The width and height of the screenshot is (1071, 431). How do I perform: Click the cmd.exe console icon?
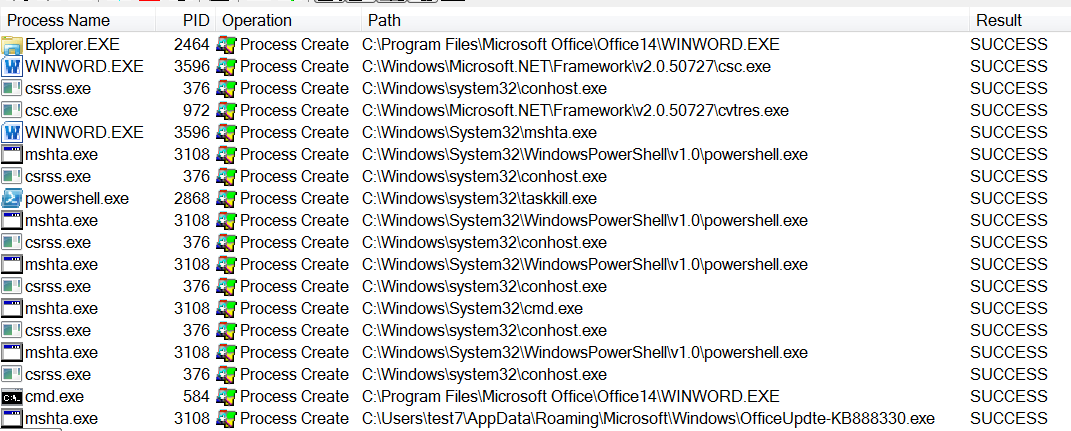click(12, 397)
